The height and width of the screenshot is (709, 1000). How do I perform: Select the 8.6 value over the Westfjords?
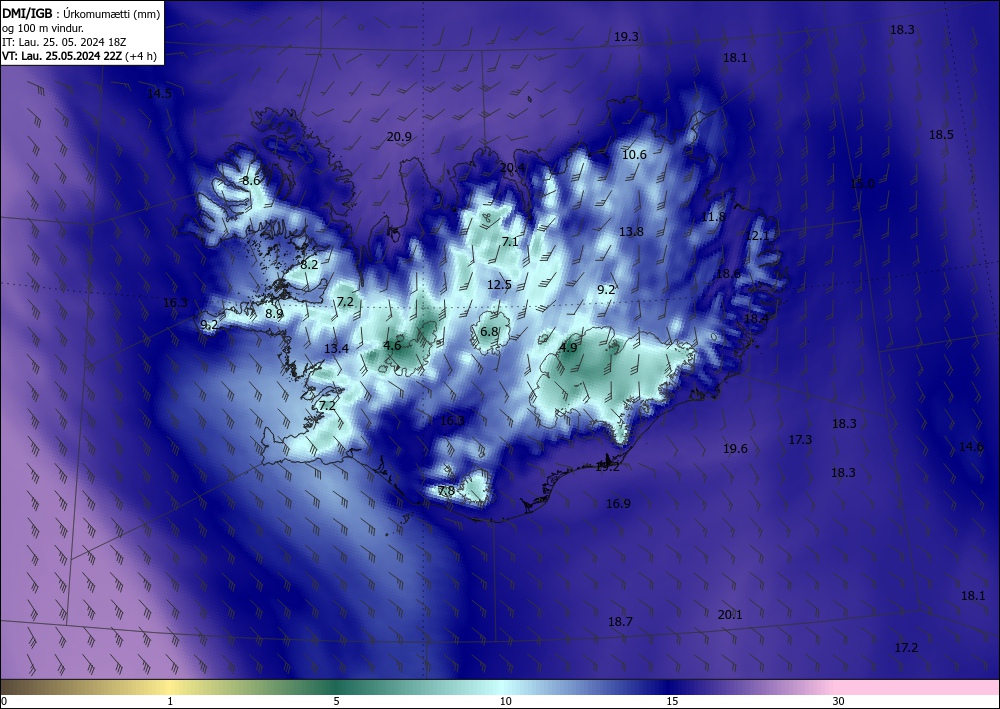point(251,181)
